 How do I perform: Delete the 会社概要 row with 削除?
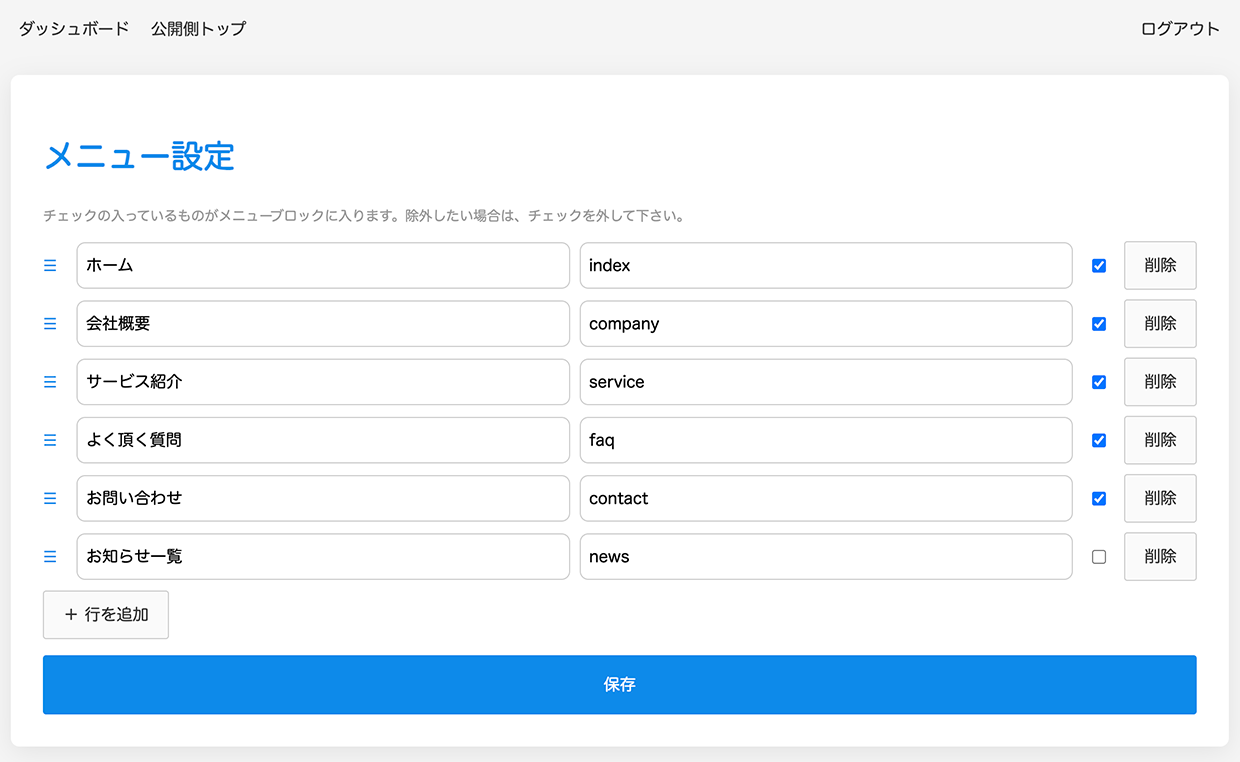click(x=1160, y=324)
